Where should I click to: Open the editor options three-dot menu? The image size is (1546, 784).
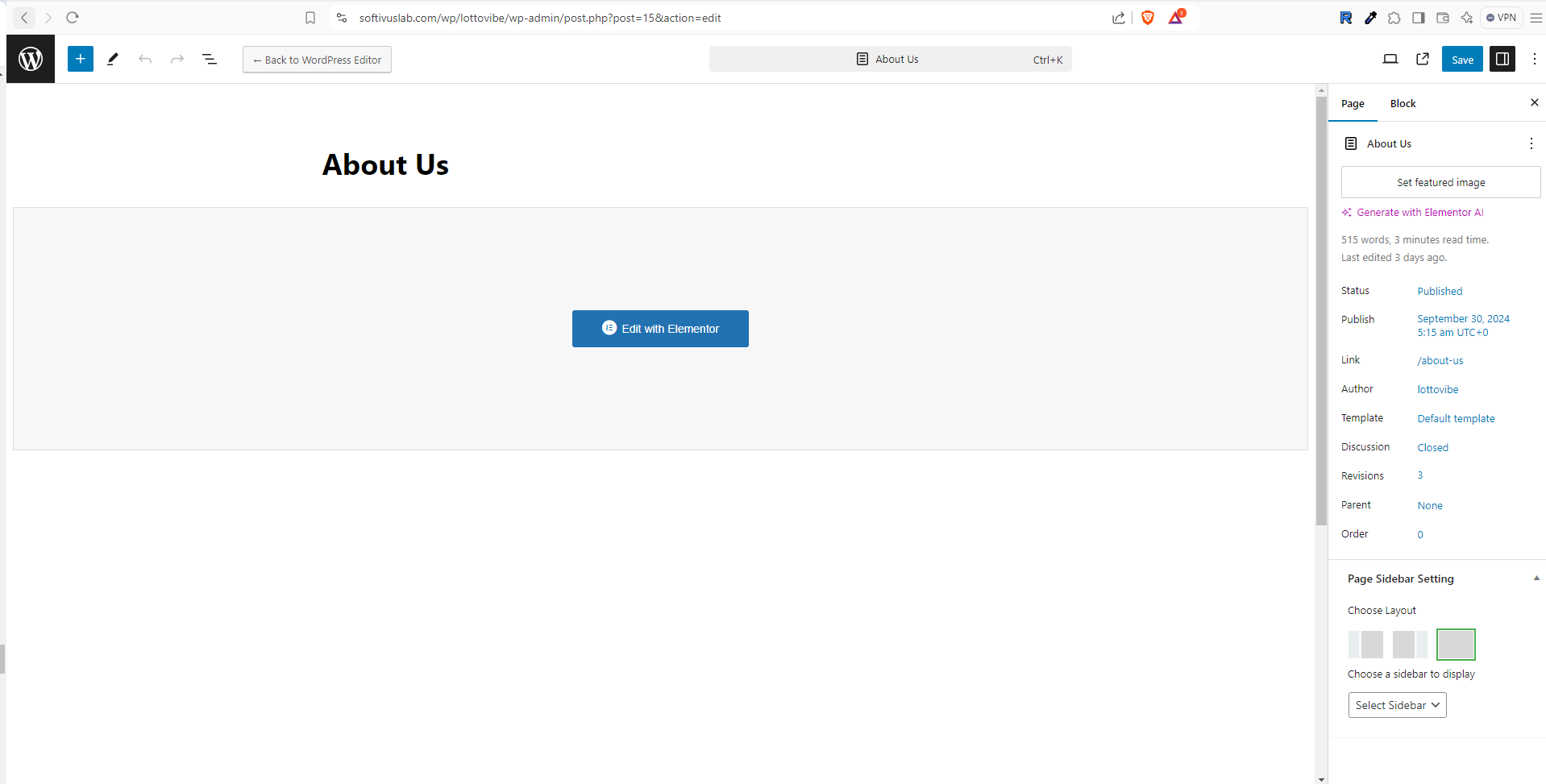(x=1534, y=59)
